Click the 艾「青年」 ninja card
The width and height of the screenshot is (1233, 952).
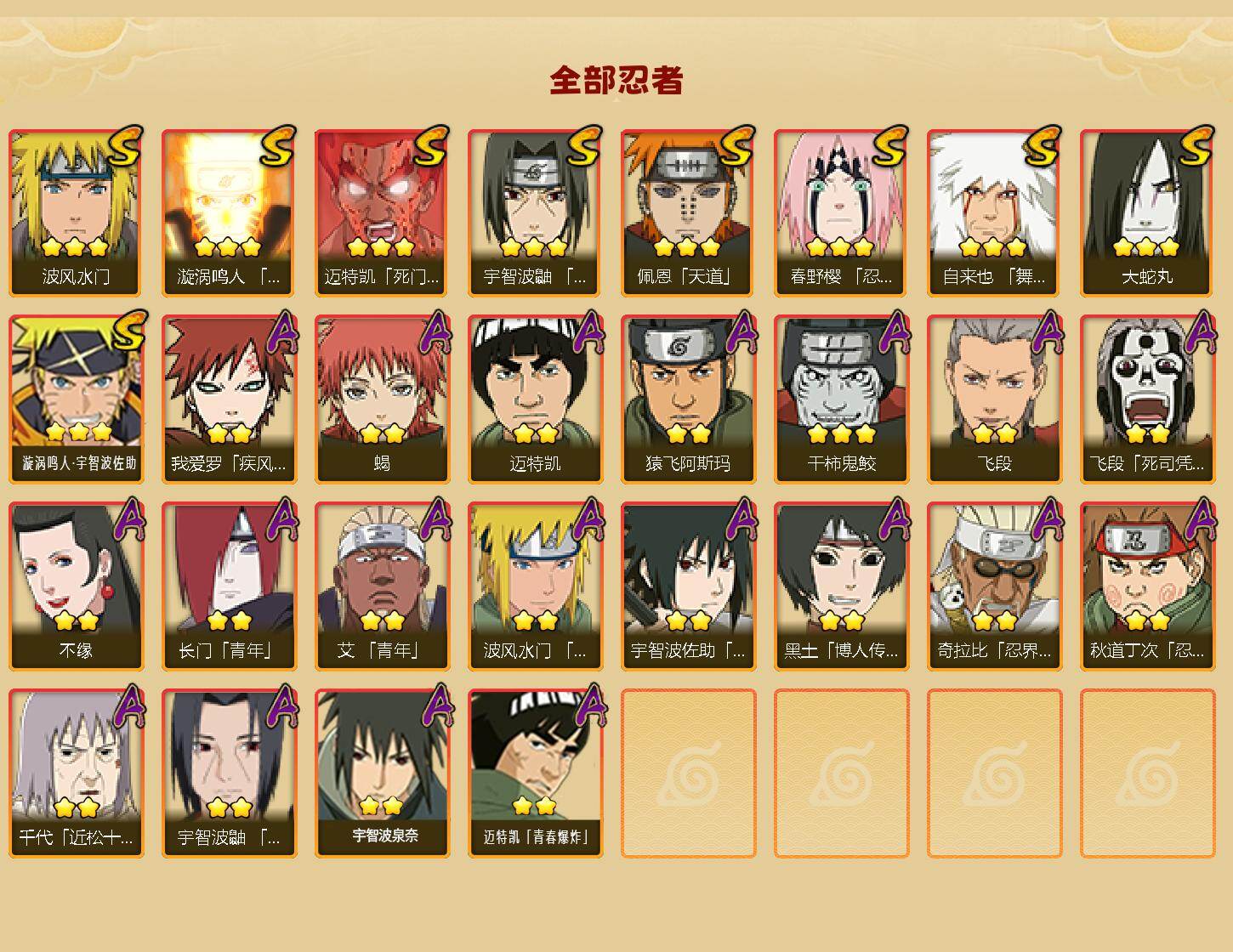tap(382, 586)
